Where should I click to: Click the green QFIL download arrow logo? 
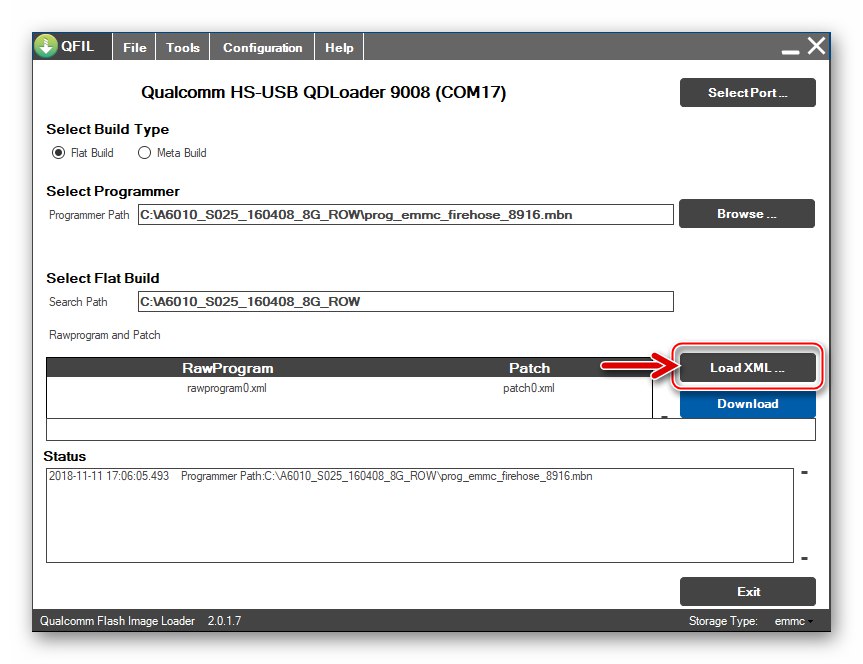point(46,46)
